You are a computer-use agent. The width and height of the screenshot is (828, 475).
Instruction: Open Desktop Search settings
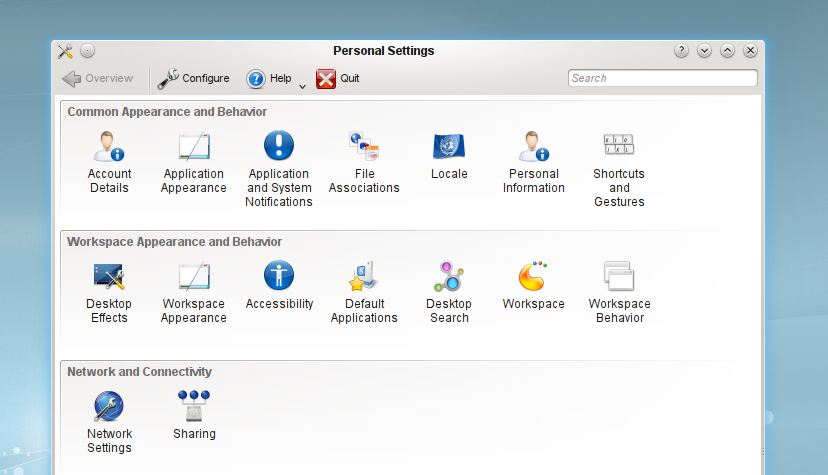(449, 292)
